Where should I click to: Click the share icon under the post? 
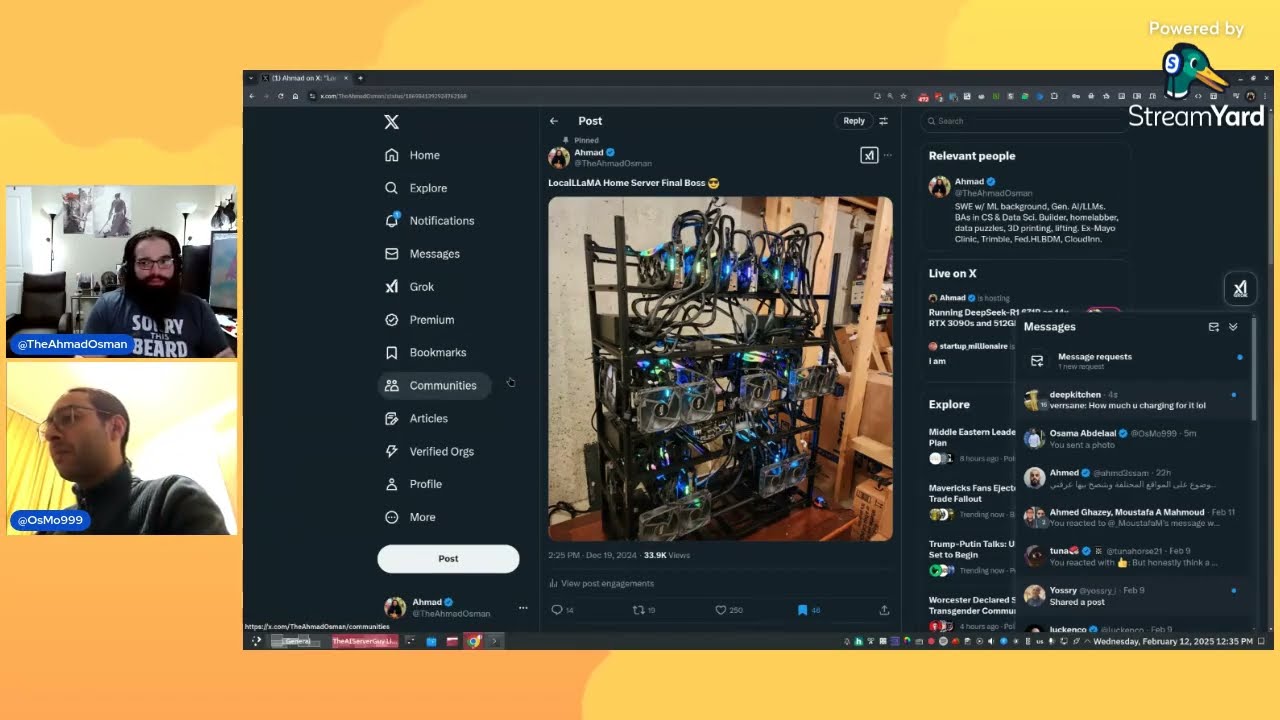(x=884, y=610)
